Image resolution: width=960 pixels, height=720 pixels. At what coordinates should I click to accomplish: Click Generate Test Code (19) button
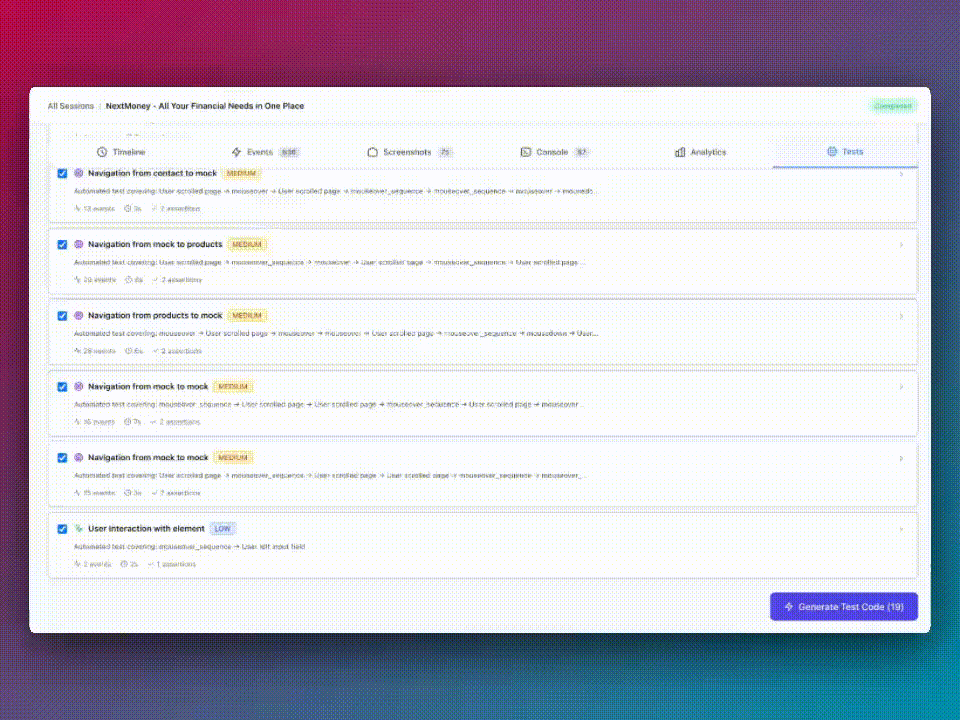tap(843, 606)
